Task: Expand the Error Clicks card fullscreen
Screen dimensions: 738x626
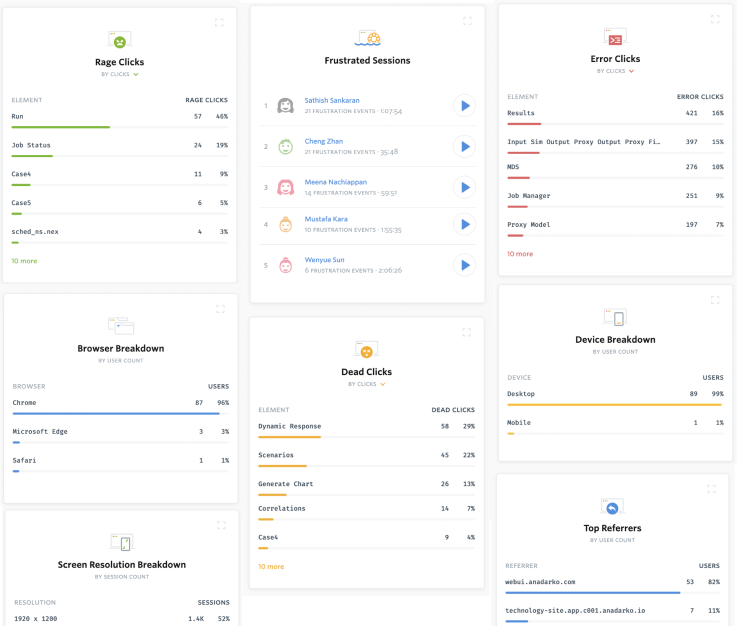Action: [715, 19]
